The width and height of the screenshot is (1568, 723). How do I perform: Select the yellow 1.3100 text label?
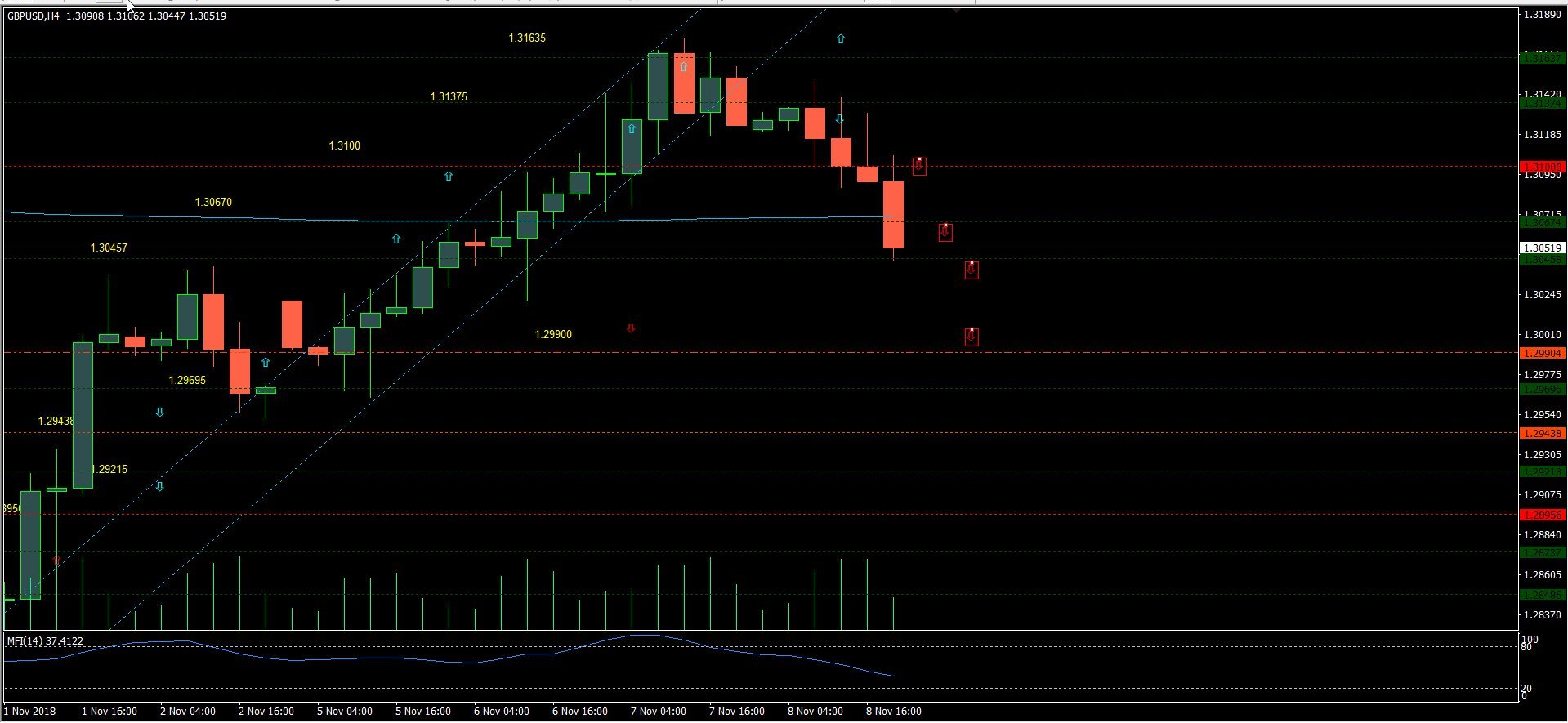[x=344, y=146]
